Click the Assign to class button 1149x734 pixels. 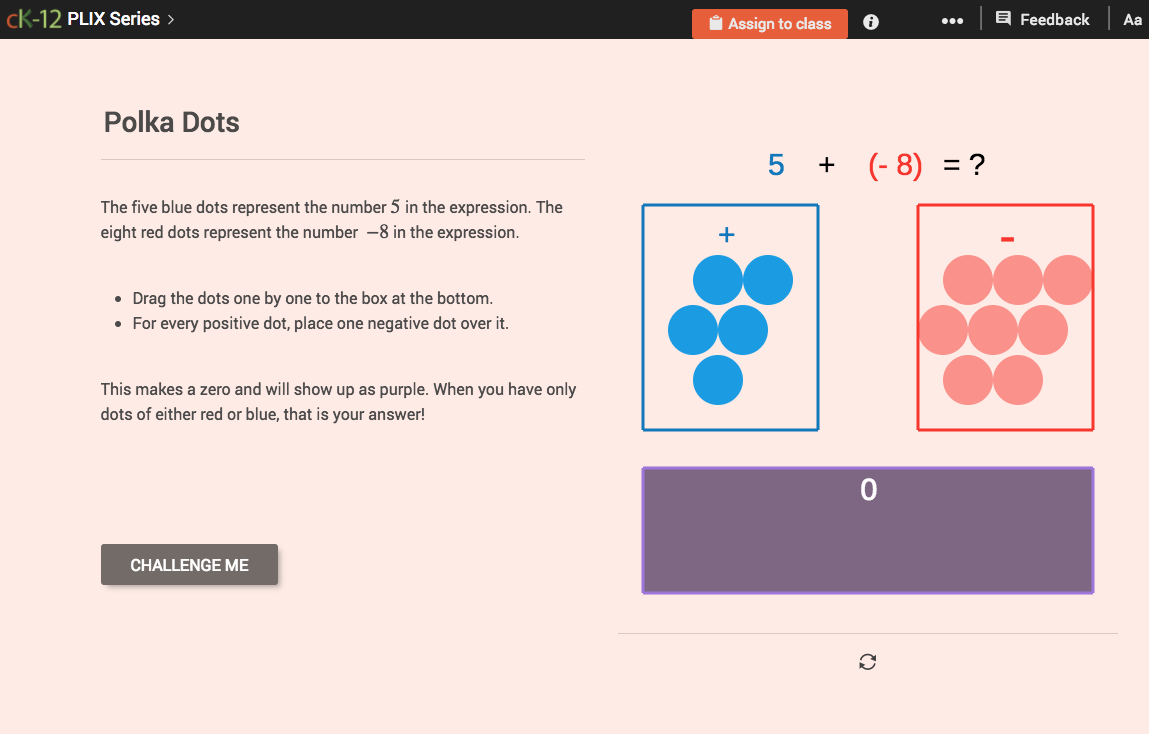click(x=769, y=23)
